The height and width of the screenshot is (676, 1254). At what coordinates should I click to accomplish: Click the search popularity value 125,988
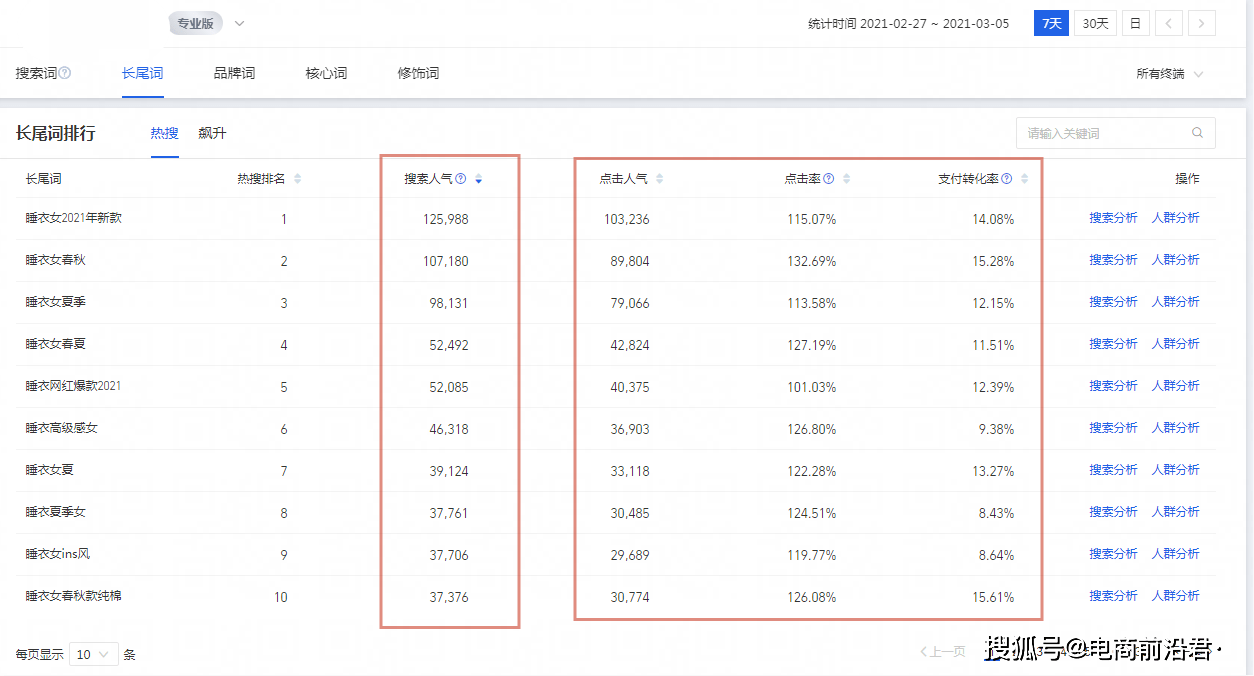pyautogui.click(x=445, y=219)
